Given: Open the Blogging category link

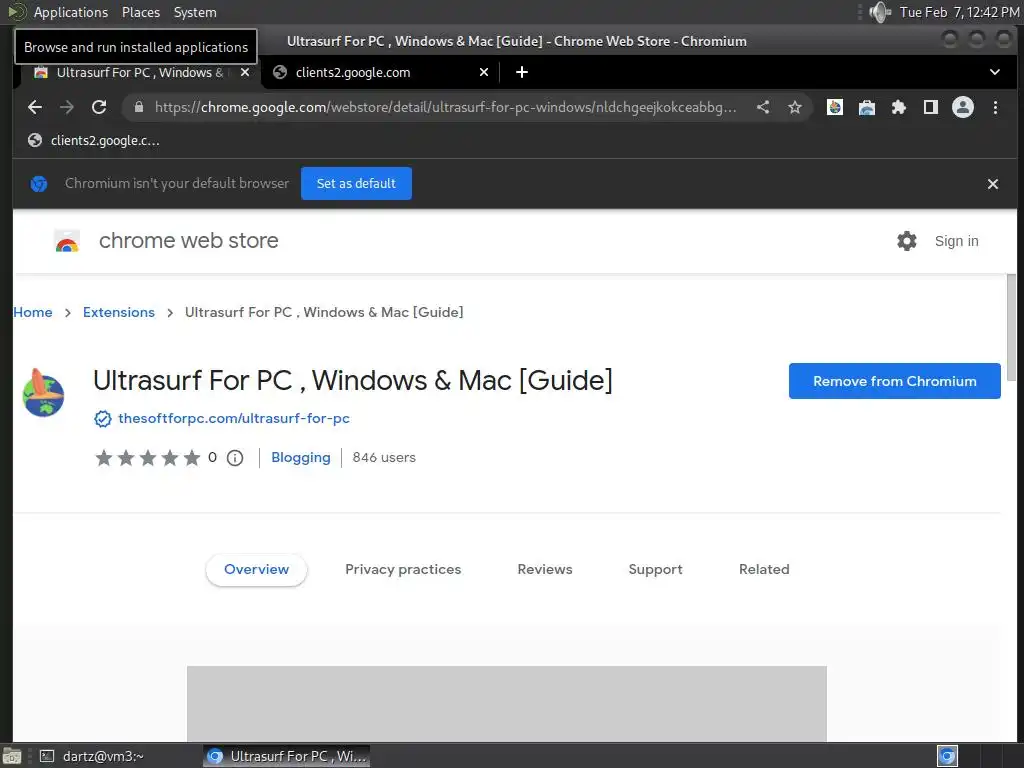Looking at the screenshot, I should tap(300, 457).
